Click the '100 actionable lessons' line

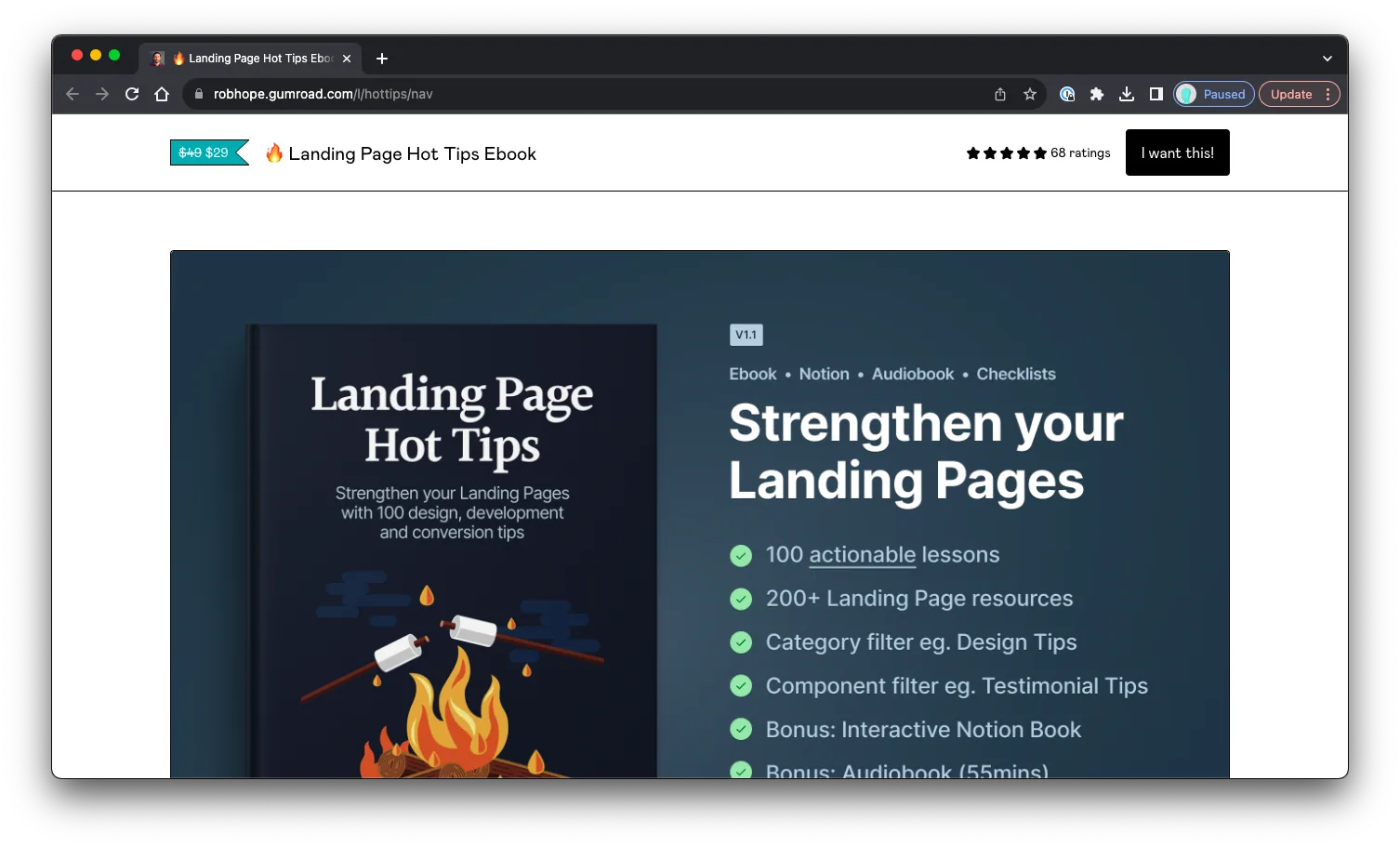[882, 554]
